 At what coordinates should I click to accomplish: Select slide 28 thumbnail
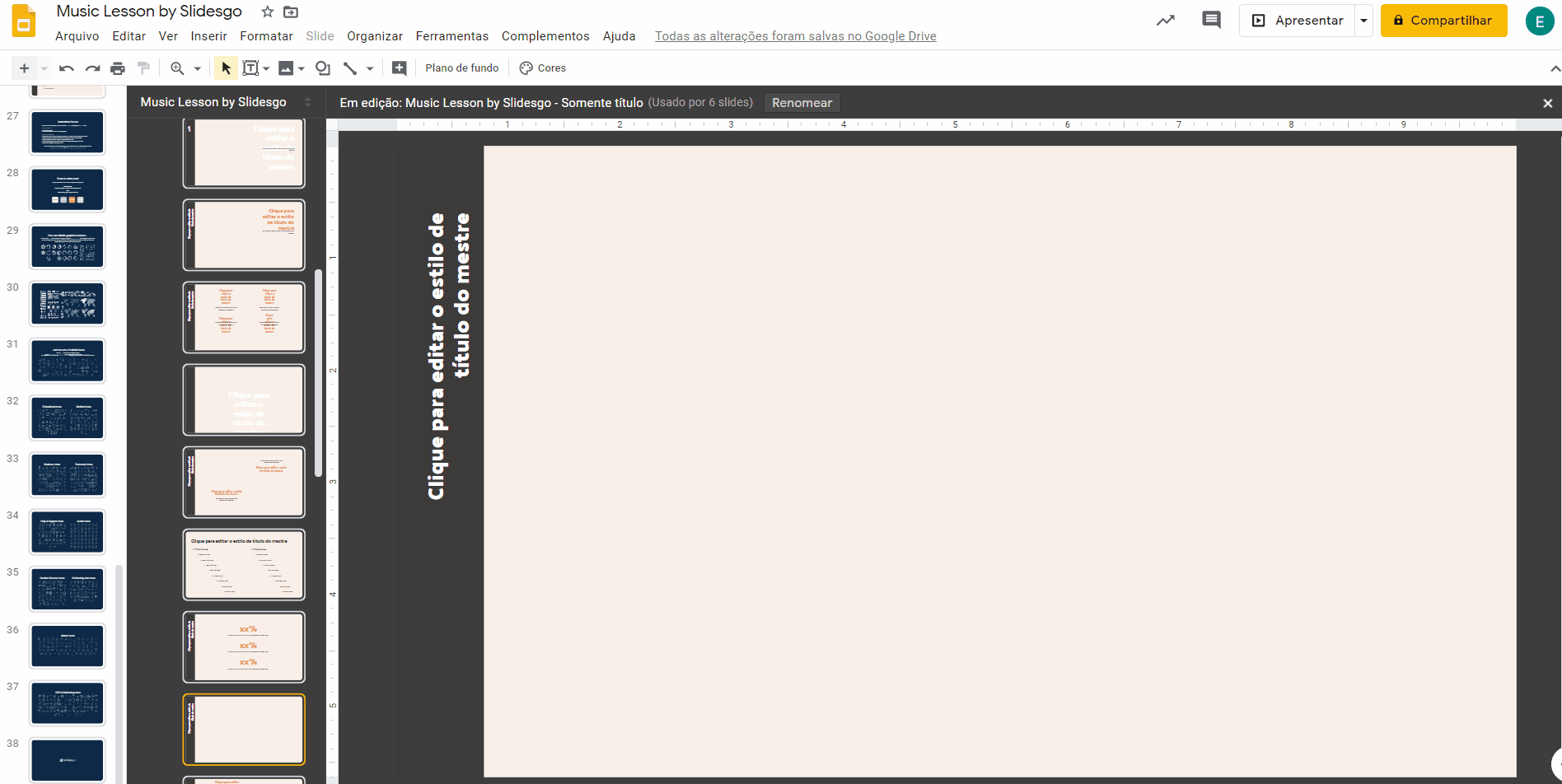(68, 189)
